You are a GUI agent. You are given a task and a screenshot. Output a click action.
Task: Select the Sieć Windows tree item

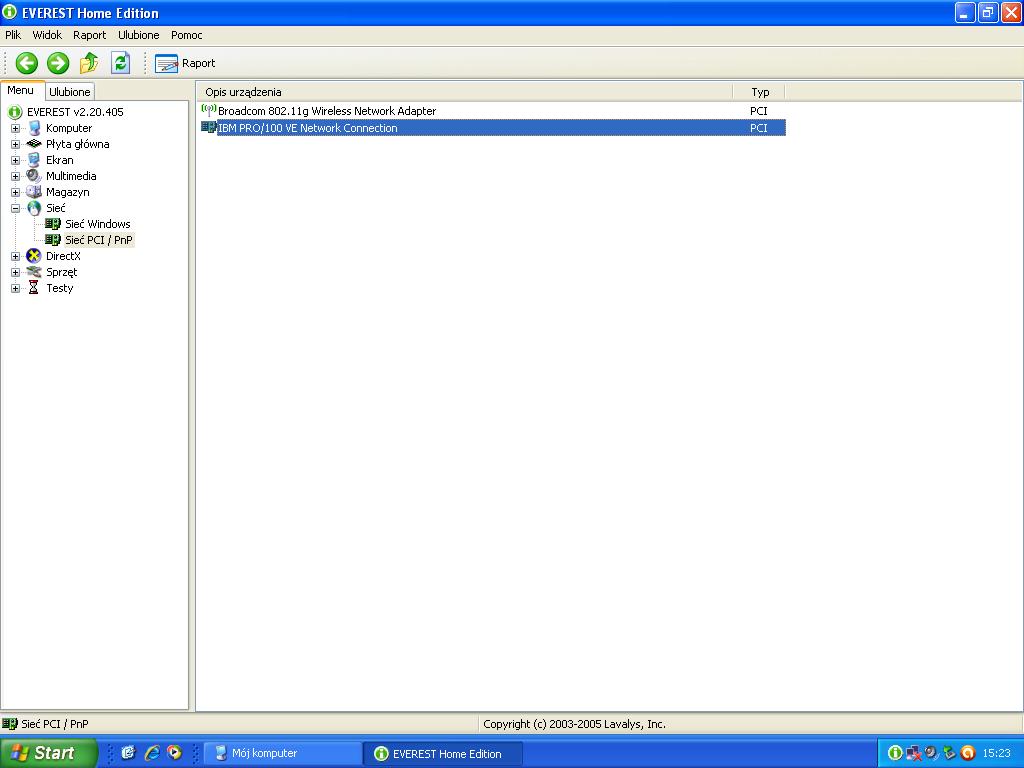click(x=98, y=225)
